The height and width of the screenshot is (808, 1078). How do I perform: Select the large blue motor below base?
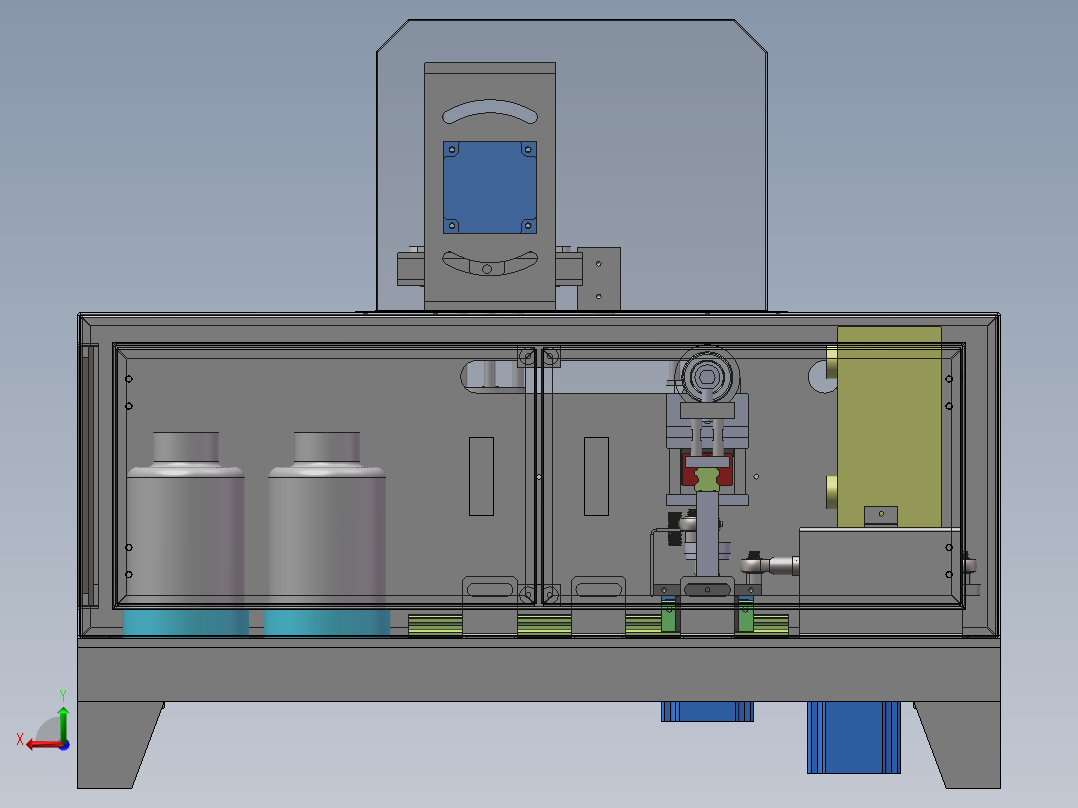tap(854, 737)
